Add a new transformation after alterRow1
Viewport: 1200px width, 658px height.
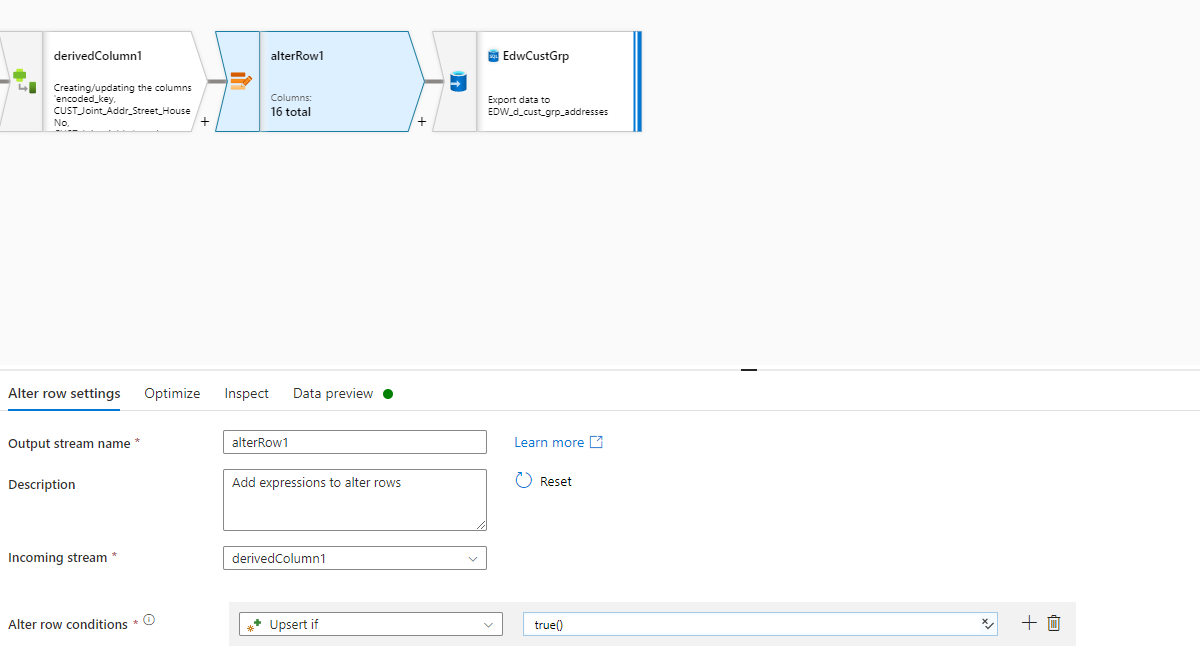point(422,120)
